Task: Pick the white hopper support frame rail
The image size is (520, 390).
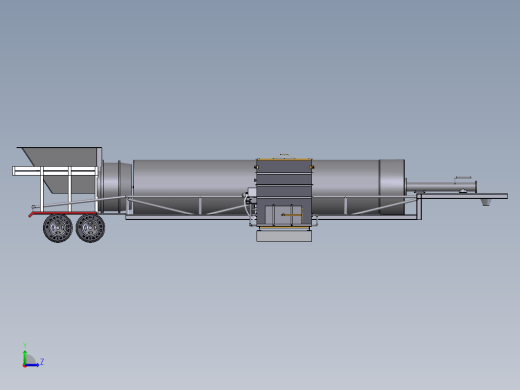Action: (x=55, y=171)
